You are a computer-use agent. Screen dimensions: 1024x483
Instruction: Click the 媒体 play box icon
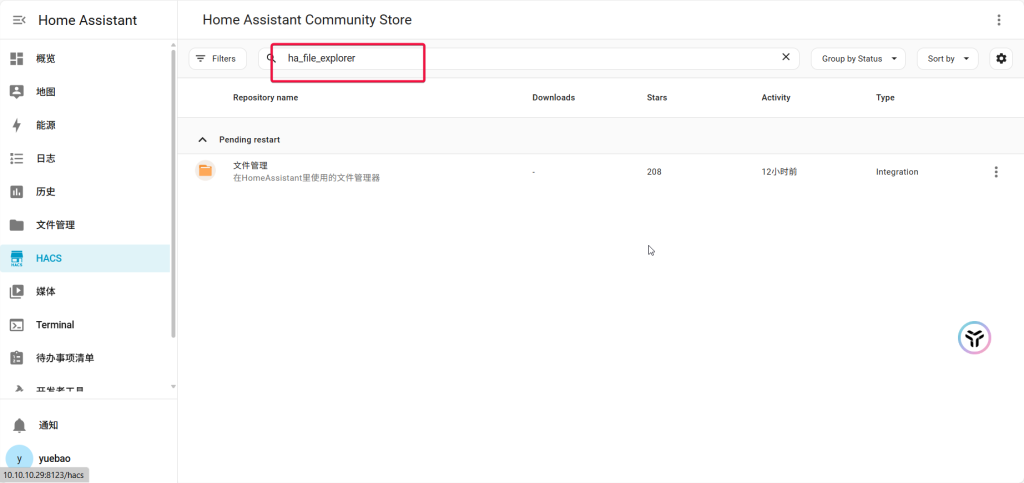point(17,292)
